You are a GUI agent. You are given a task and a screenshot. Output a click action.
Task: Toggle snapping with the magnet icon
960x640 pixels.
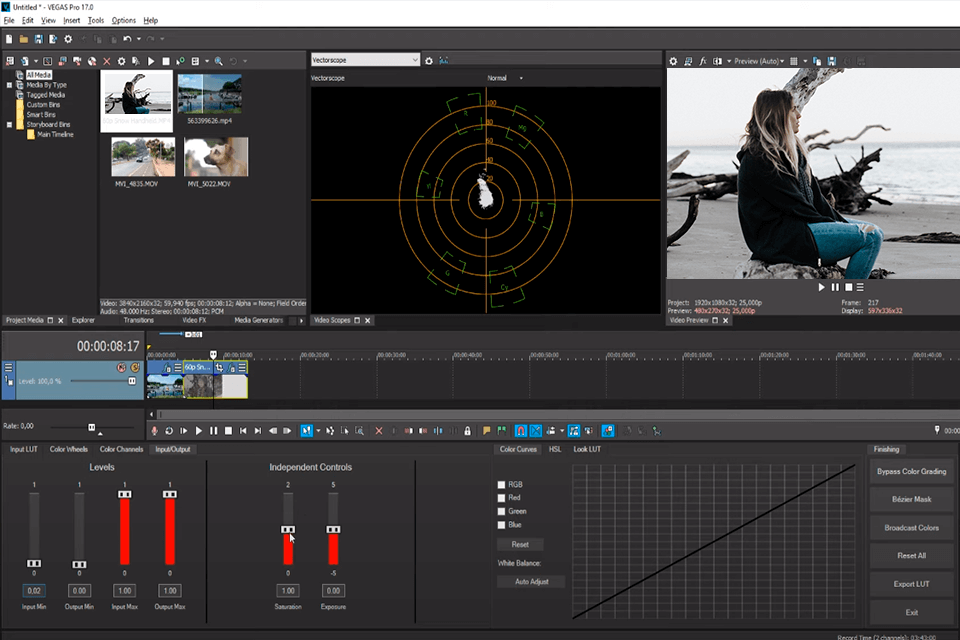pos(520,431)
